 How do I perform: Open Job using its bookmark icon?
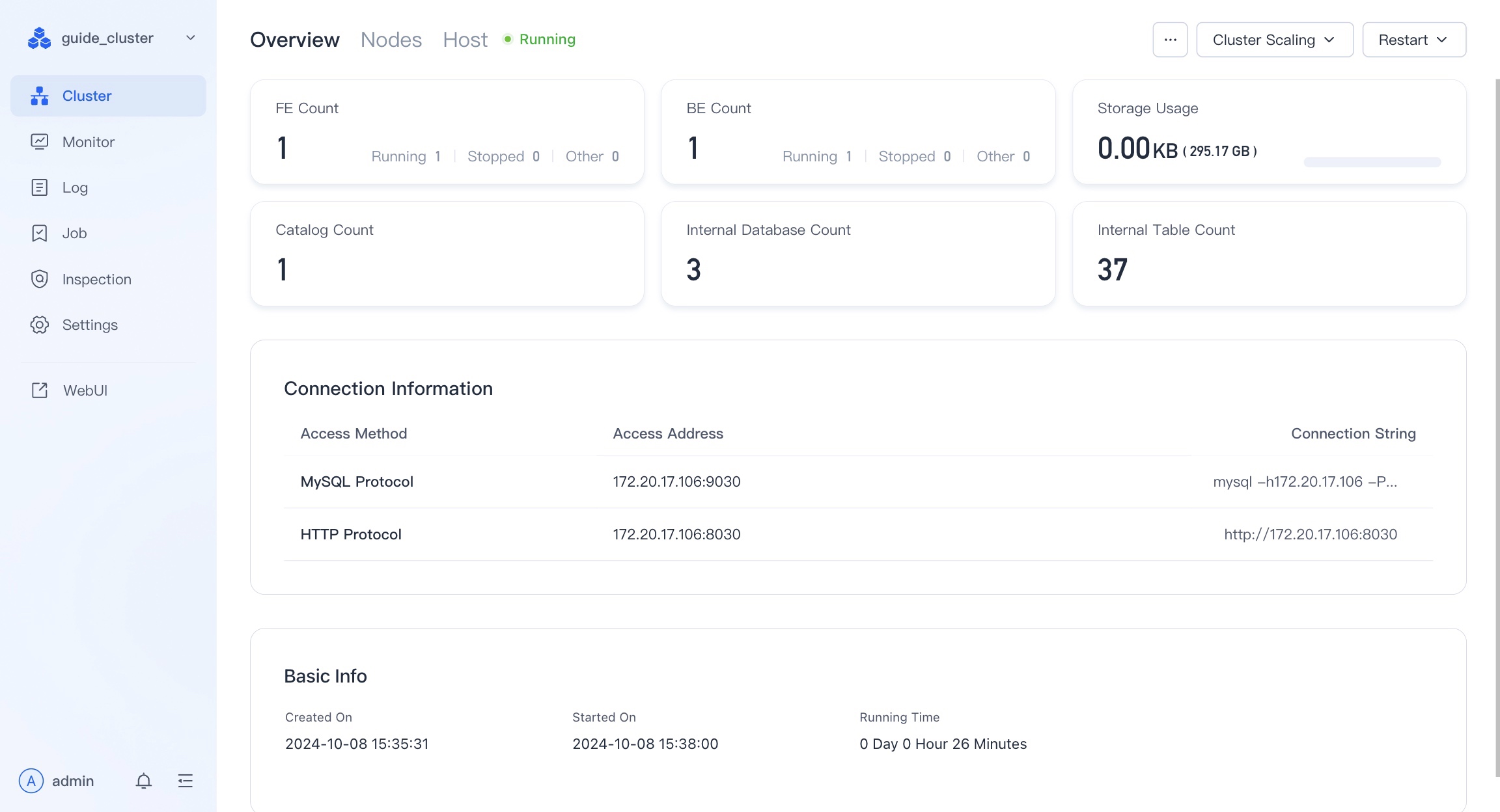coord(40,233)
